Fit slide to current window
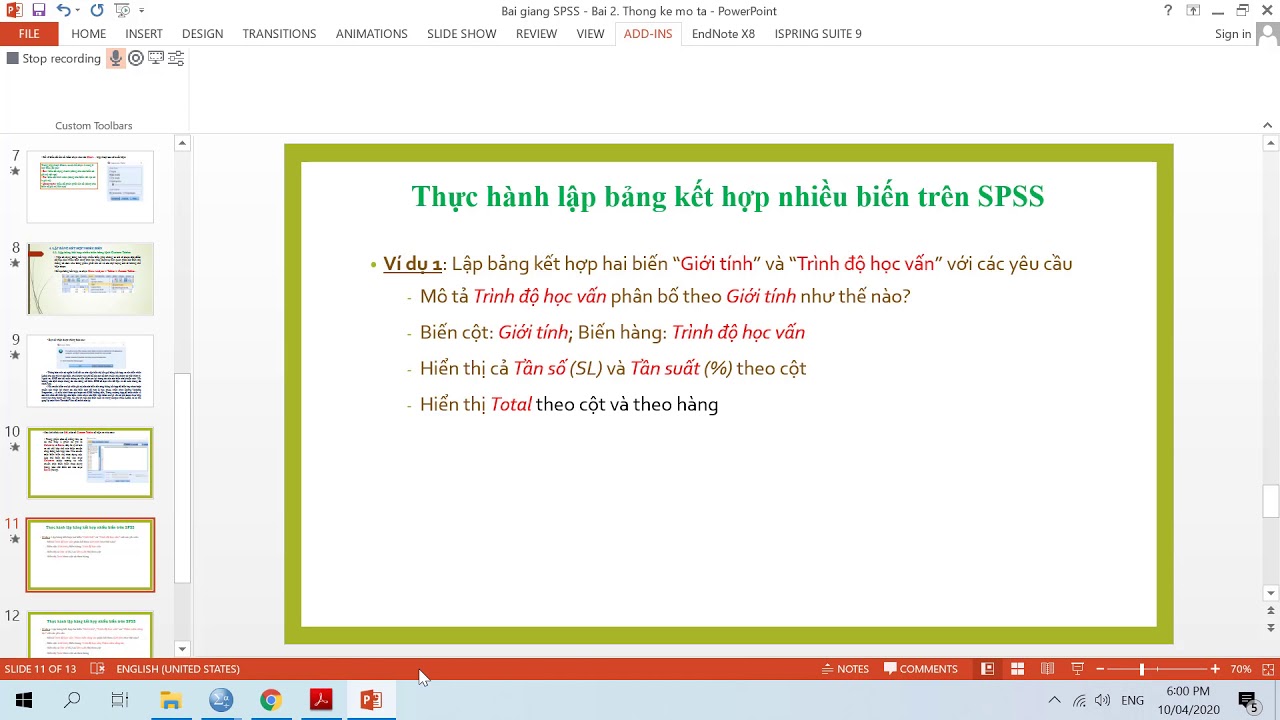 click(x=1268, y=669)
